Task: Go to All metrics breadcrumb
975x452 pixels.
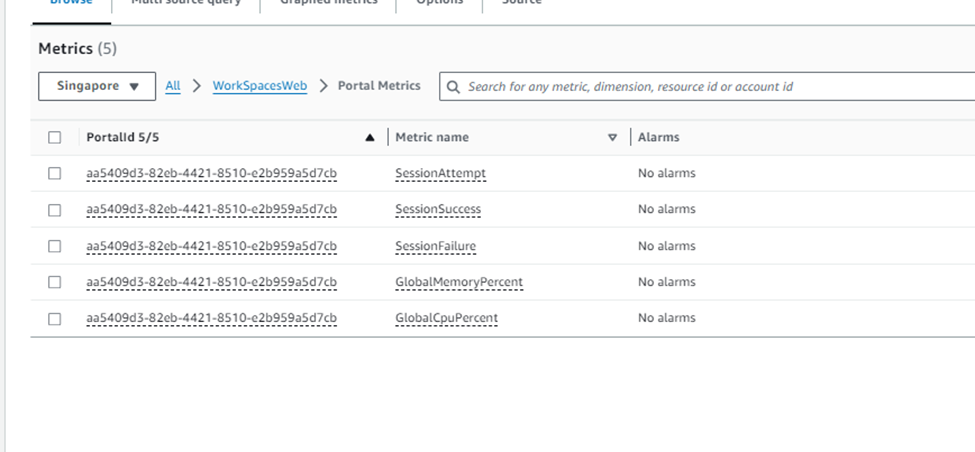Action: tap(173, 86)
